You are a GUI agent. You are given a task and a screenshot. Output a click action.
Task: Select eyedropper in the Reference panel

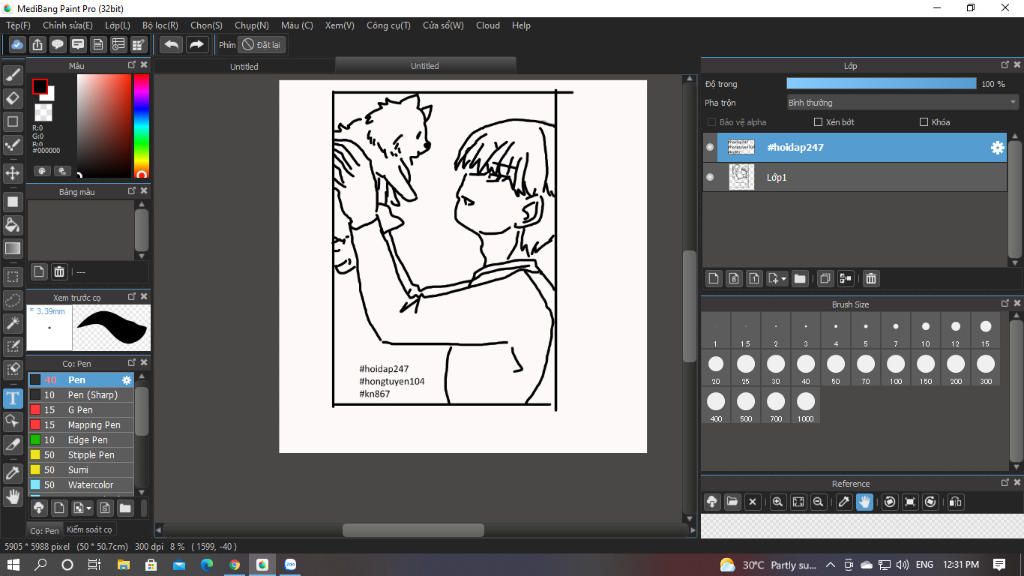pyautogui.click(x=844, y=502)
